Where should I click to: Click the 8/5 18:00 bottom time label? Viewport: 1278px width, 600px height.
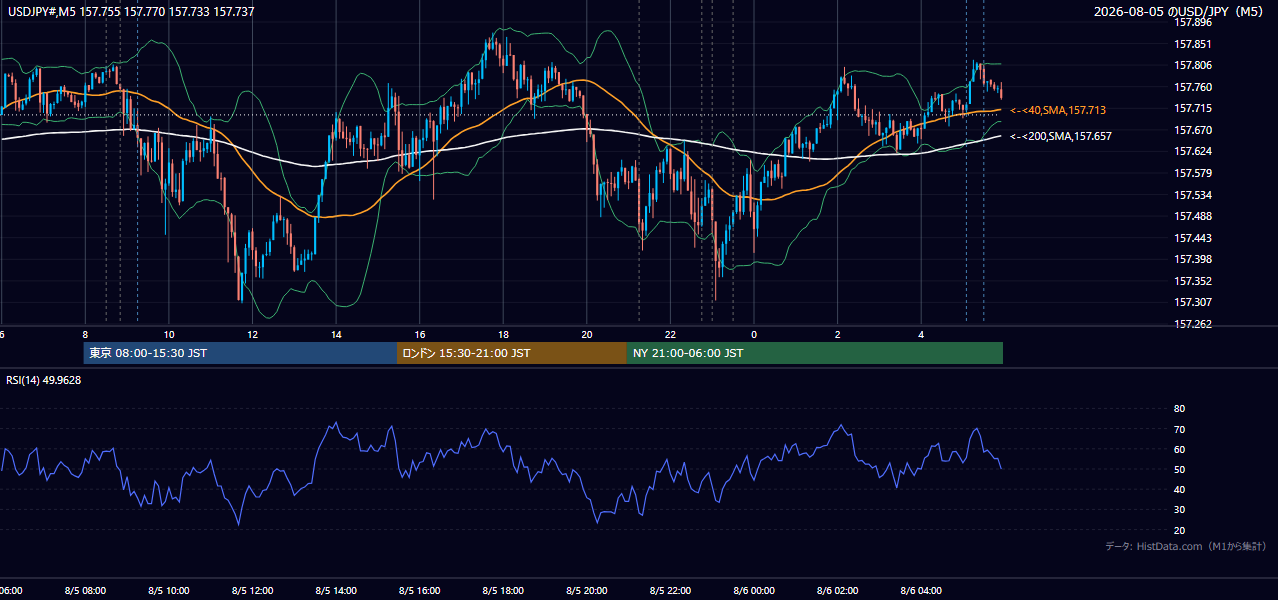coord(503,591)
